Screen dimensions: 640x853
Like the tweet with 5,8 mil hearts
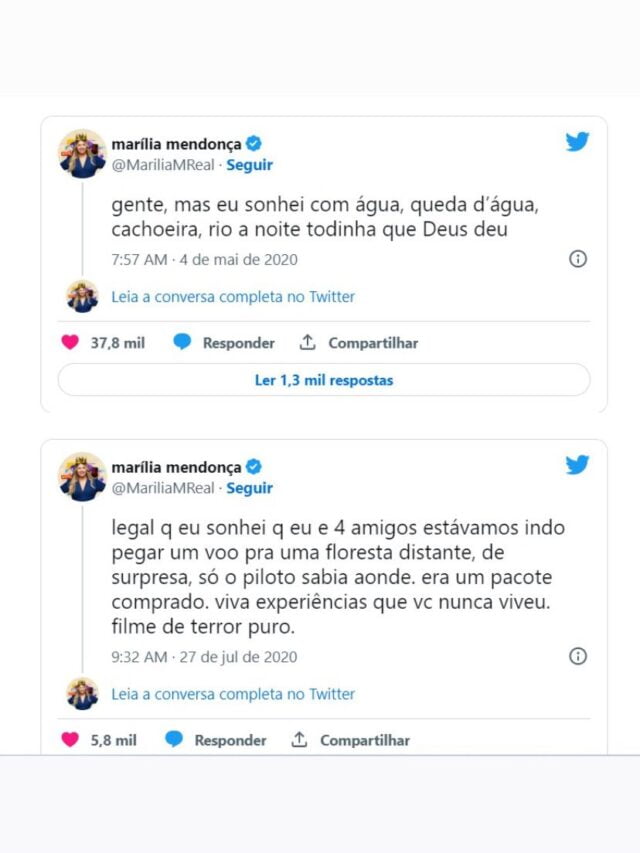(70, 740)
